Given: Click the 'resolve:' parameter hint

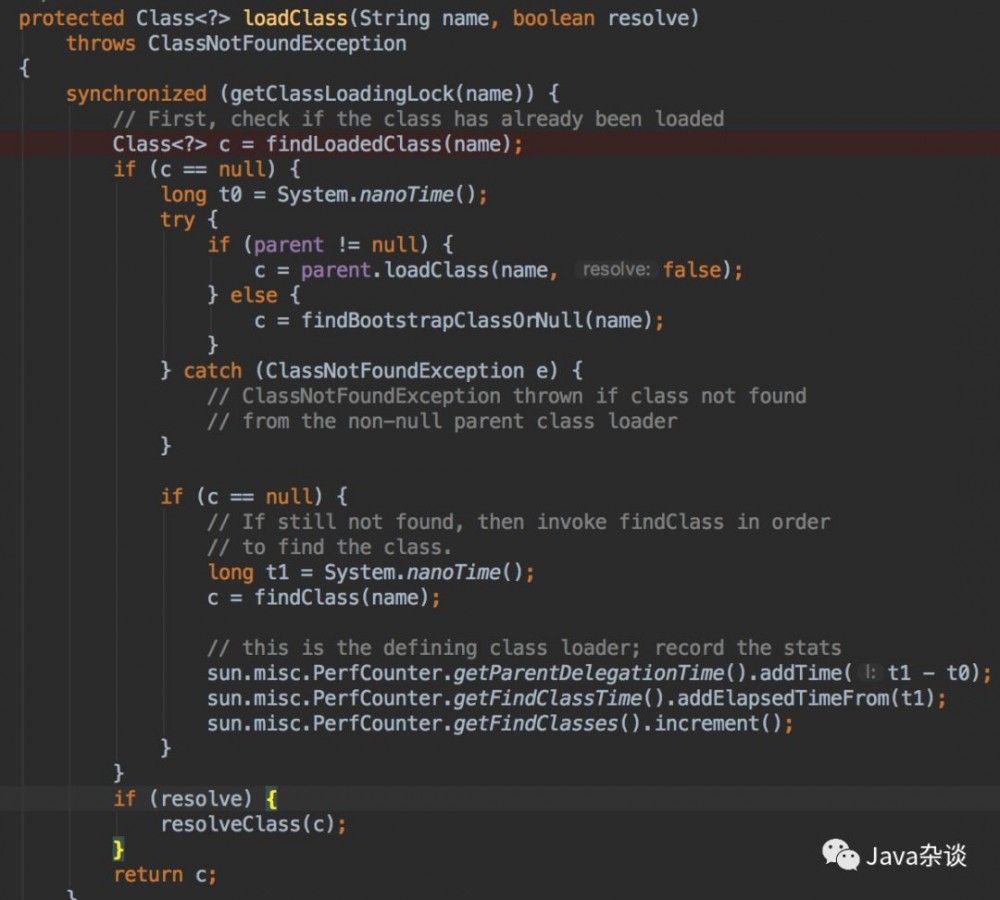Looking at the screenshot, I should click(616, 269).
